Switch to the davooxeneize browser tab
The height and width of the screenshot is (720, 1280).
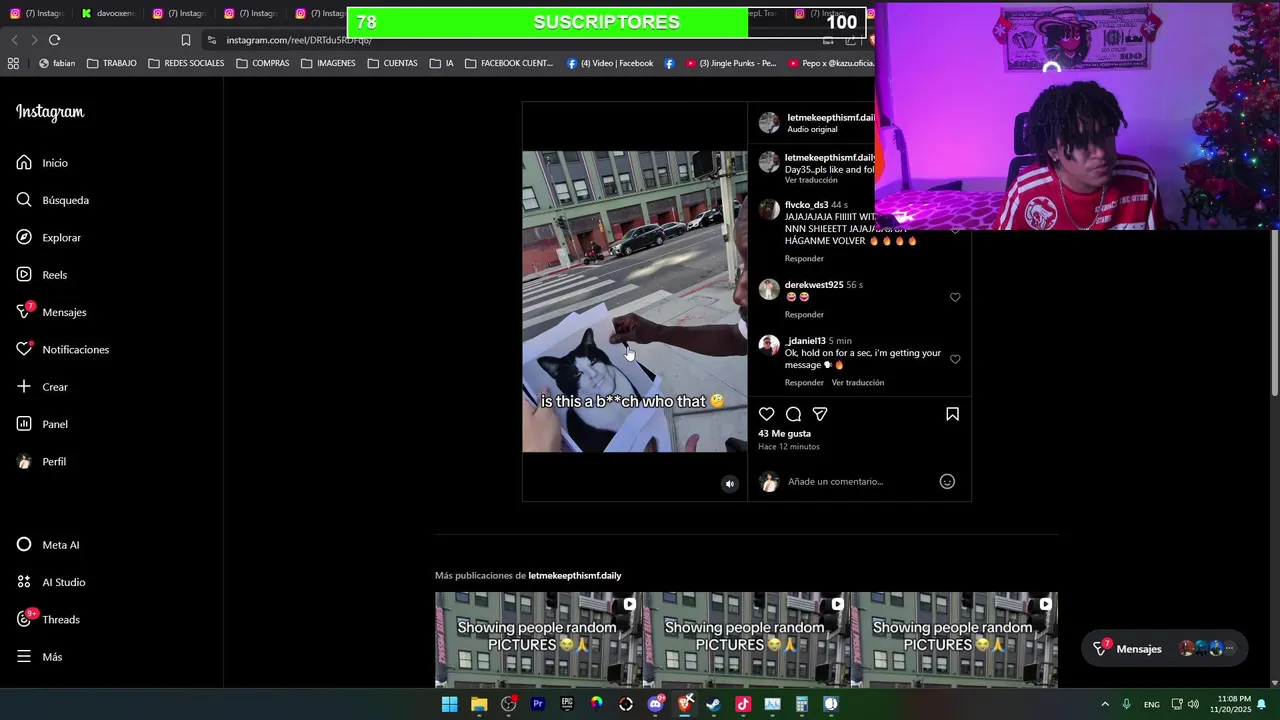108,13
